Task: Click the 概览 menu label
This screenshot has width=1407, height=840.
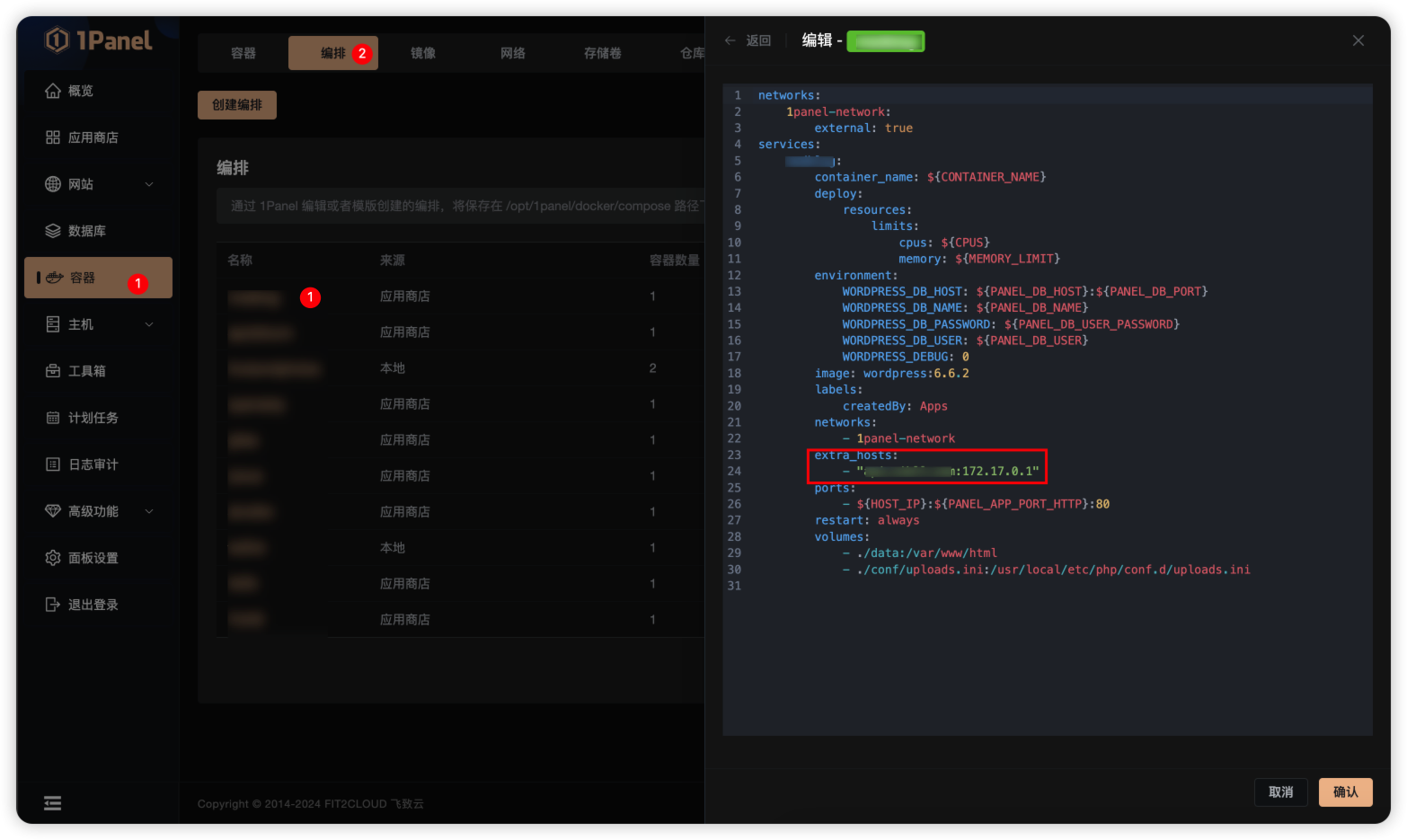Action: [x=81, y=91]
